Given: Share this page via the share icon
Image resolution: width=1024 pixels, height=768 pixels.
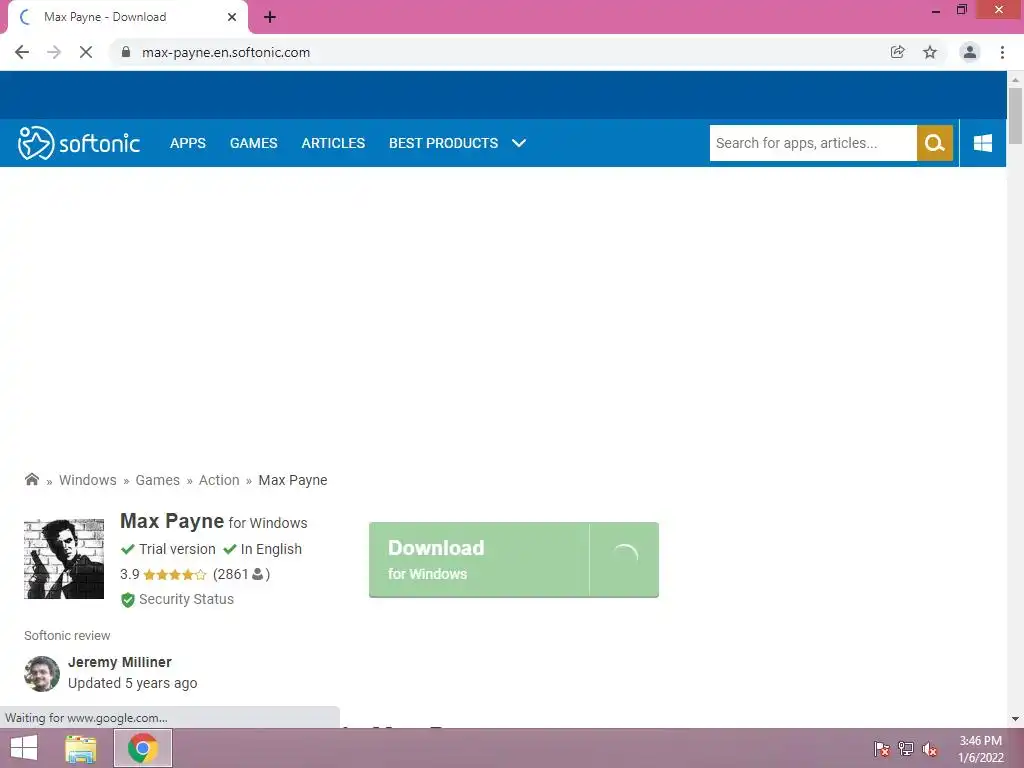Looking at the screenshot, I should click(898, 52).
